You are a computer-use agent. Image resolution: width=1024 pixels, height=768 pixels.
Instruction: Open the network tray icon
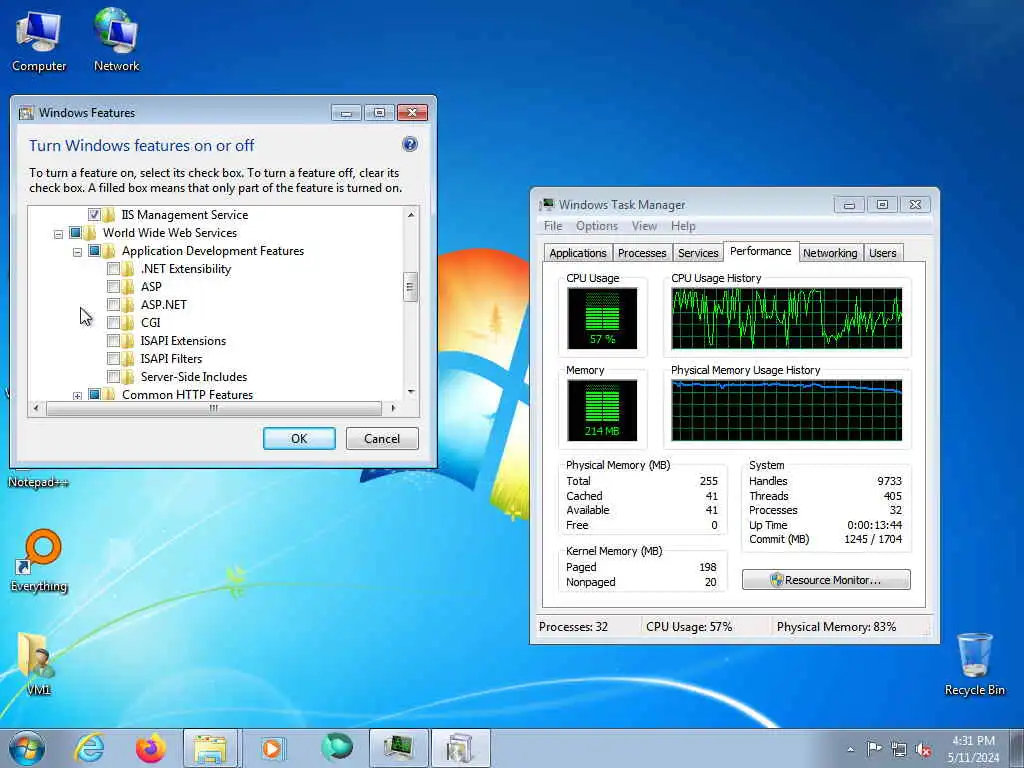coord(899,749)
